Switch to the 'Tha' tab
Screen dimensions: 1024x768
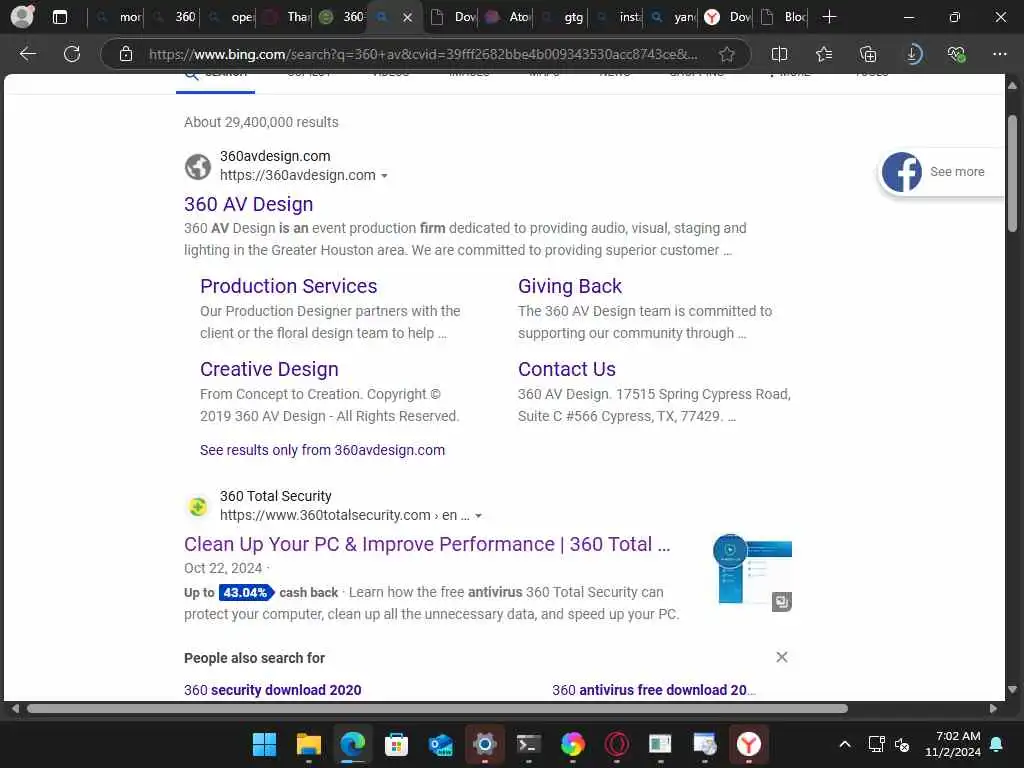coord(288,17)
